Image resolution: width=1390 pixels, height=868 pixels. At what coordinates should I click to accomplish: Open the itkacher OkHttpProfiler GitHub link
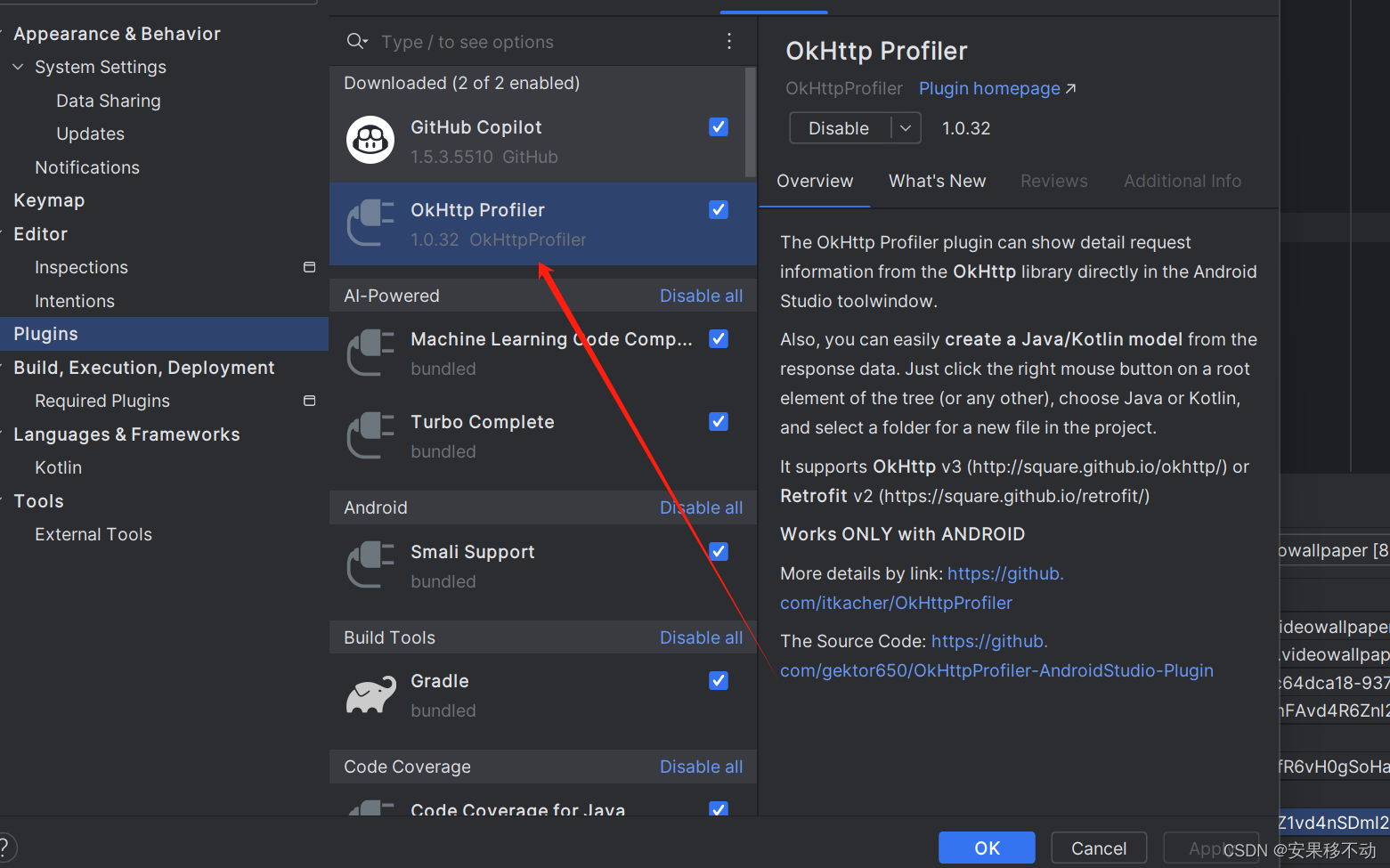tap(896, 603)
